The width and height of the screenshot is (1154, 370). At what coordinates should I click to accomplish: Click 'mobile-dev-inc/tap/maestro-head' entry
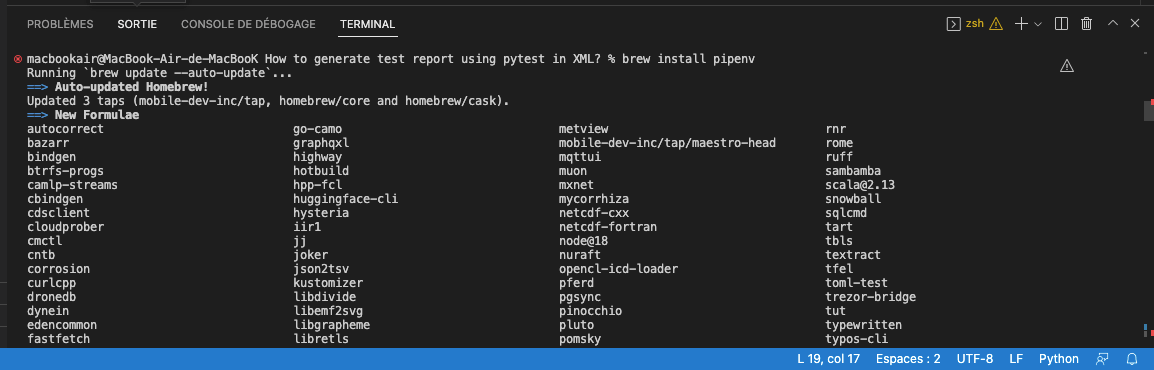[668, 143]
